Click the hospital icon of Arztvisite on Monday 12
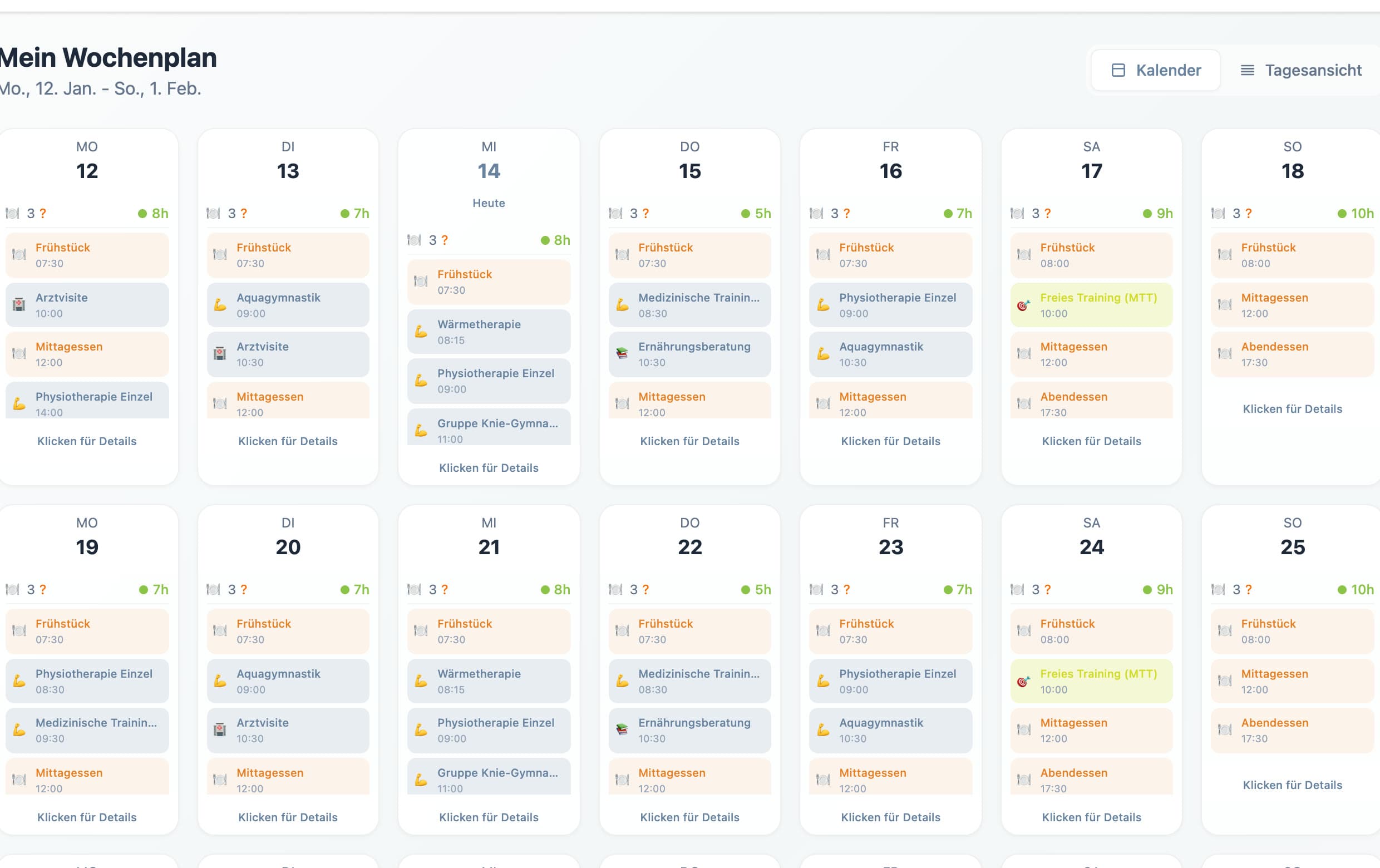This screenshot has height=868, width=1380. click(x=19, y=304)
